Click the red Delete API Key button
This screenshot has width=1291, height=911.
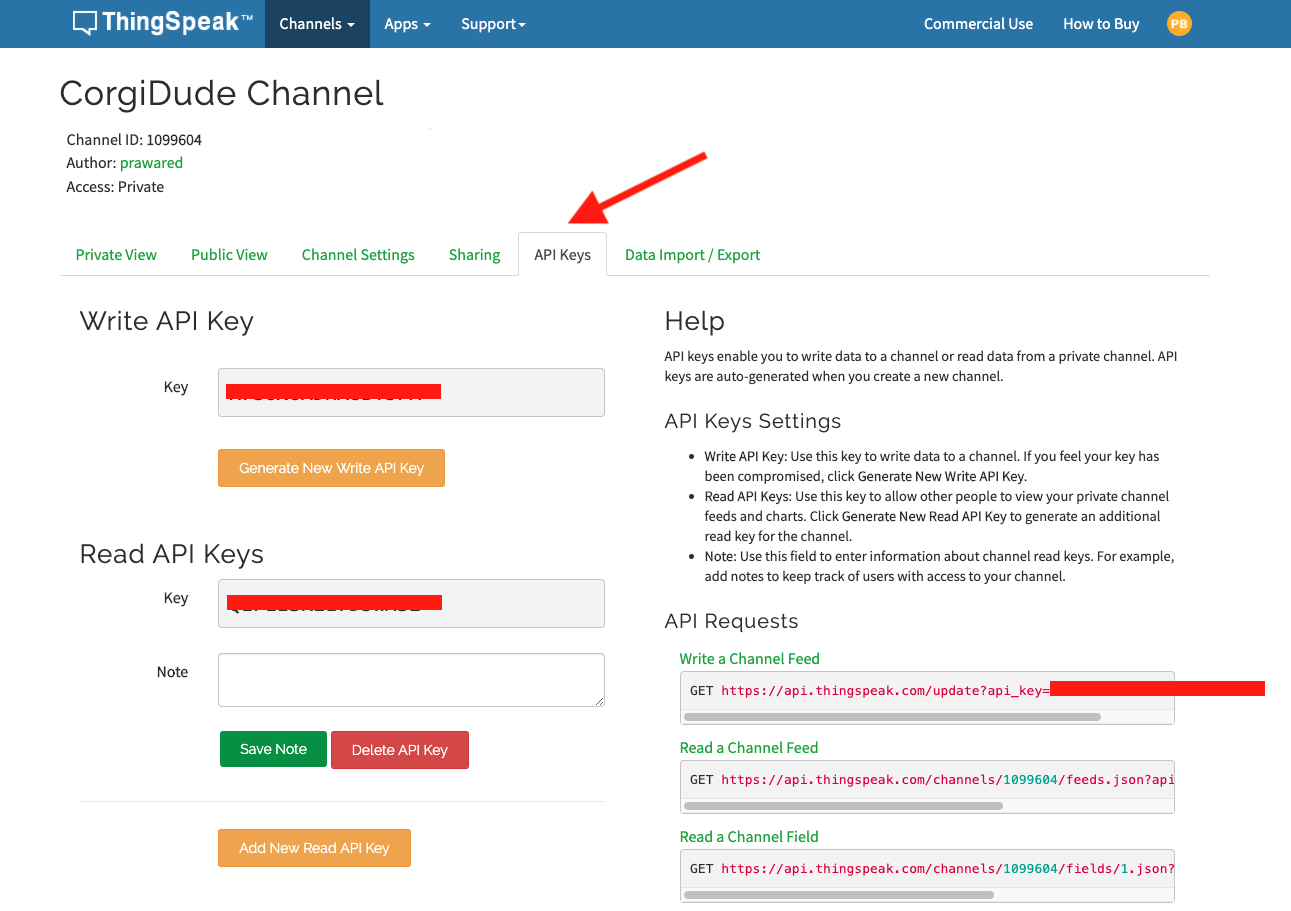[399, 750]
